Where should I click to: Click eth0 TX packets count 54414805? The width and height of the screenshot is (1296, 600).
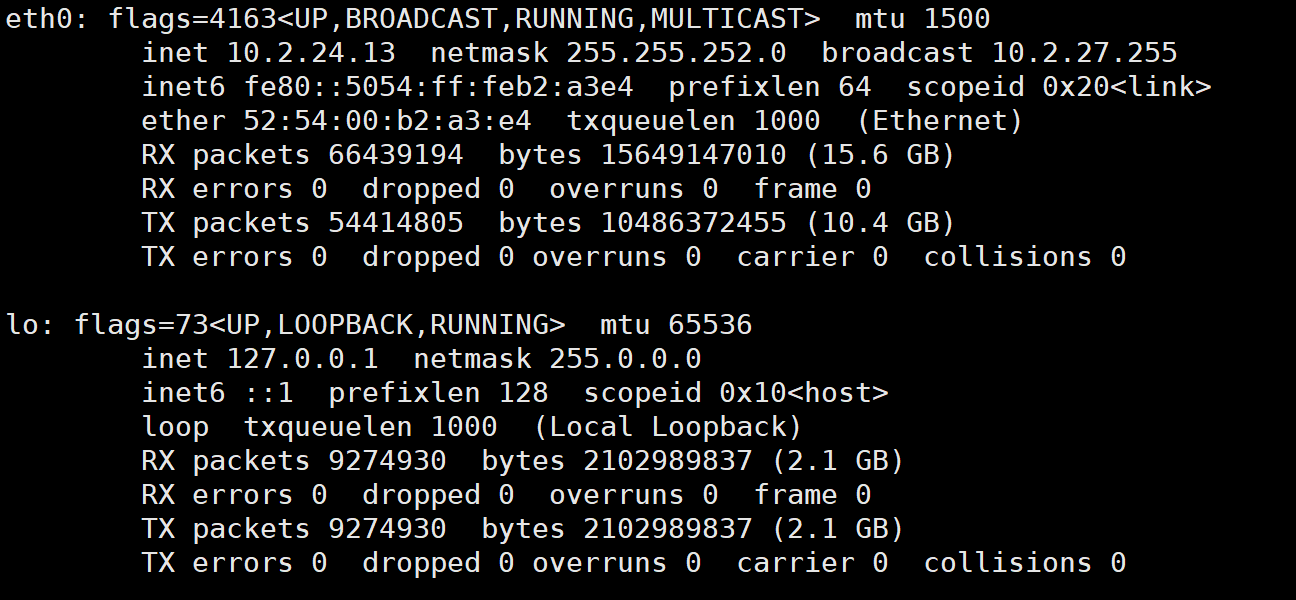(x=396, y=223)
